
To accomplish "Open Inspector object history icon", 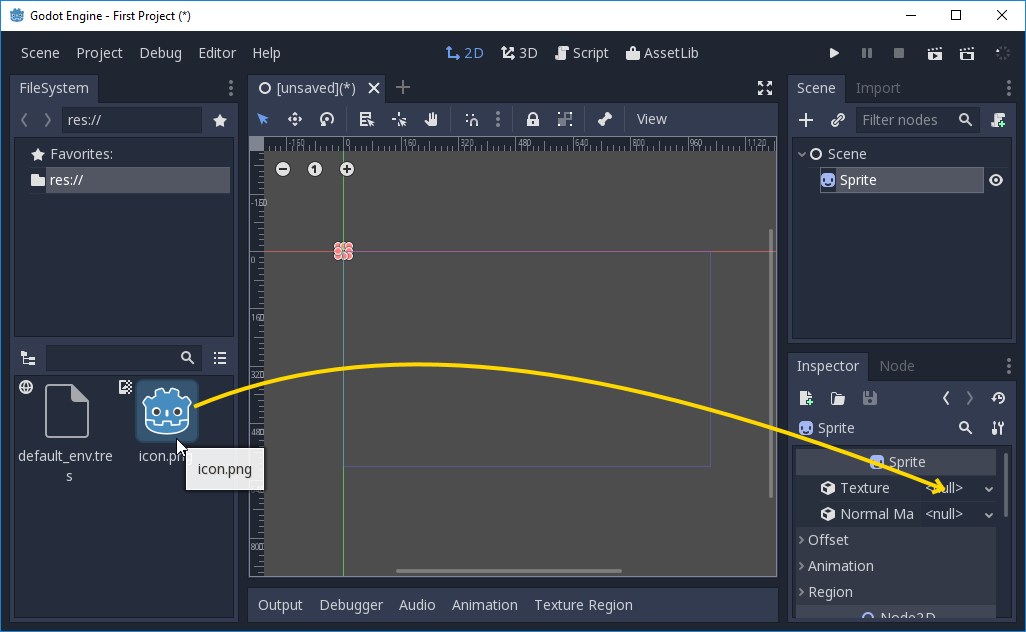I will [998, 398].
